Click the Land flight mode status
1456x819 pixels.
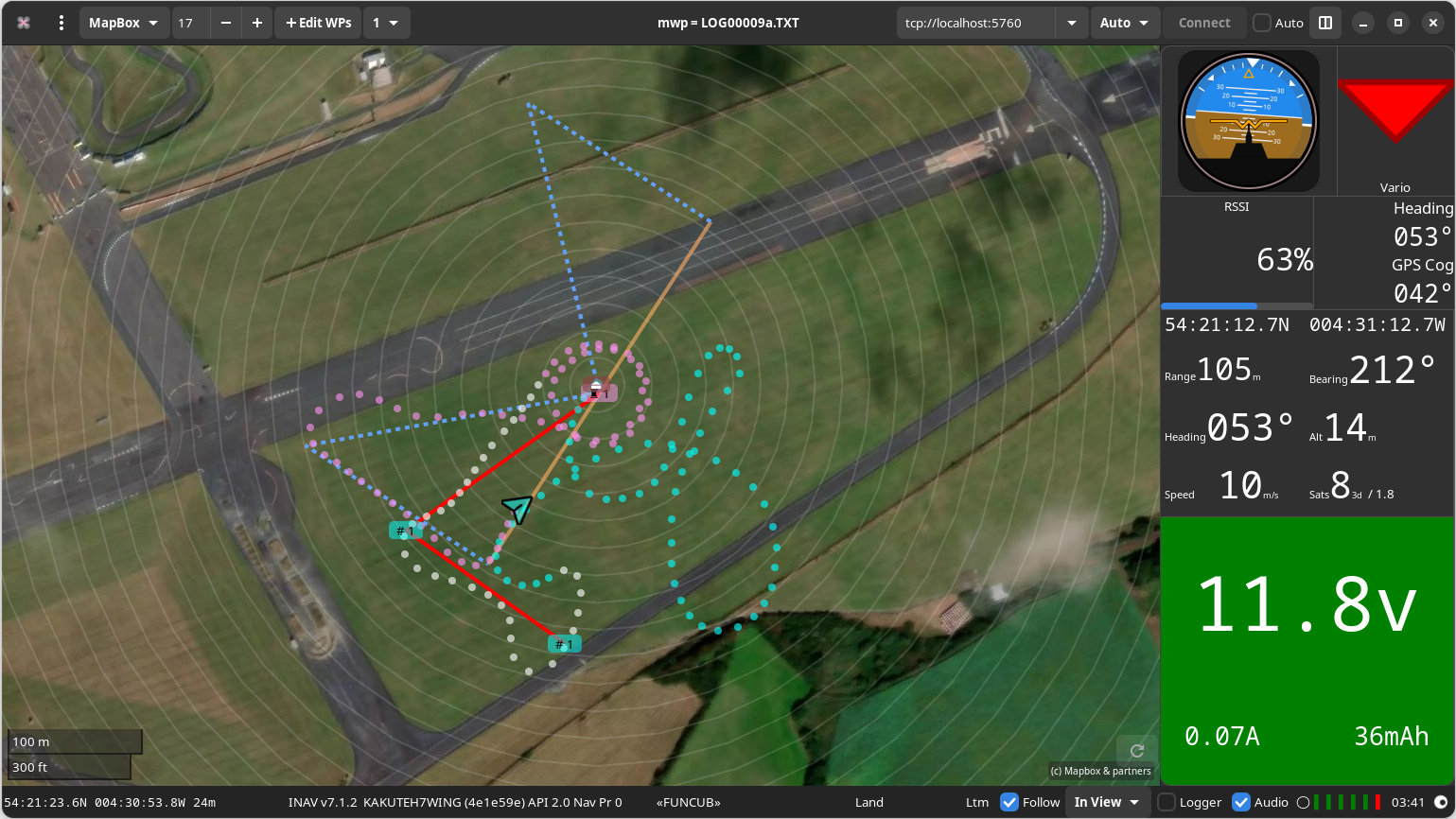869,802
